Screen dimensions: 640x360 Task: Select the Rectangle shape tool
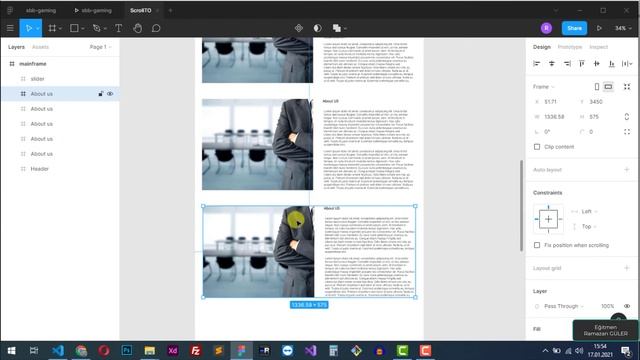tap(74, 28)
